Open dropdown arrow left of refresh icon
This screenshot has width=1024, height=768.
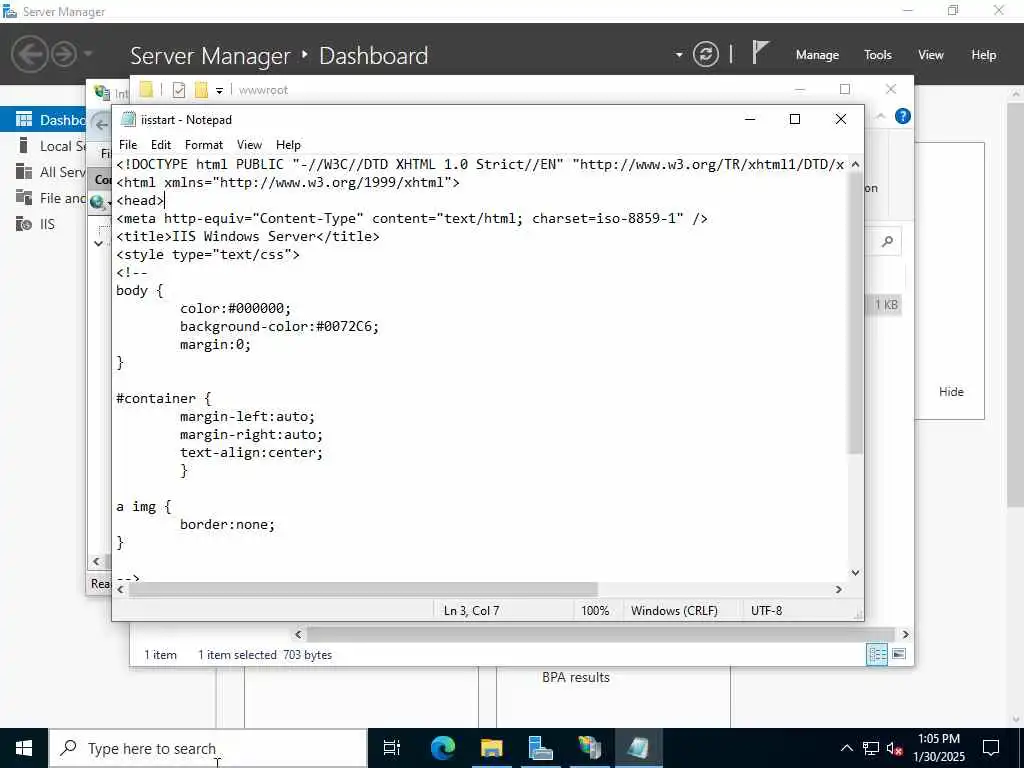point(679,55)
